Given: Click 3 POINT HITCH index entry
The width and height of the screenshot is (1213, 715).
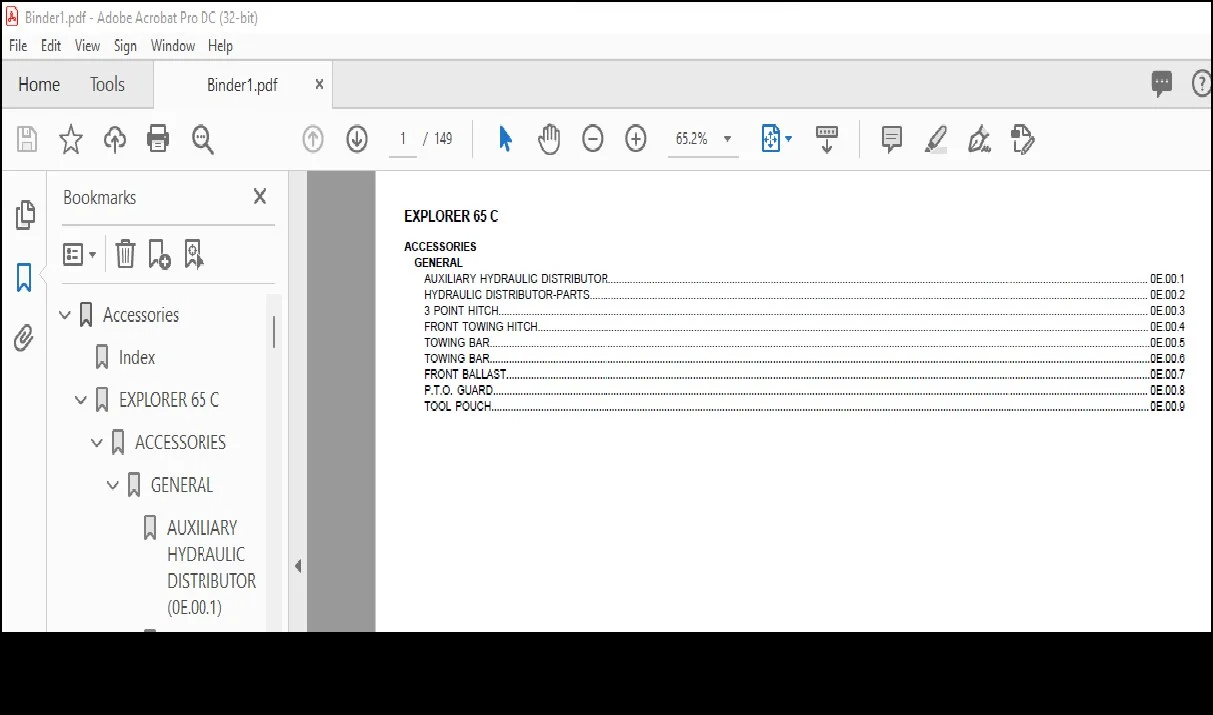Looking at the screenshot, I should [461, 311].
